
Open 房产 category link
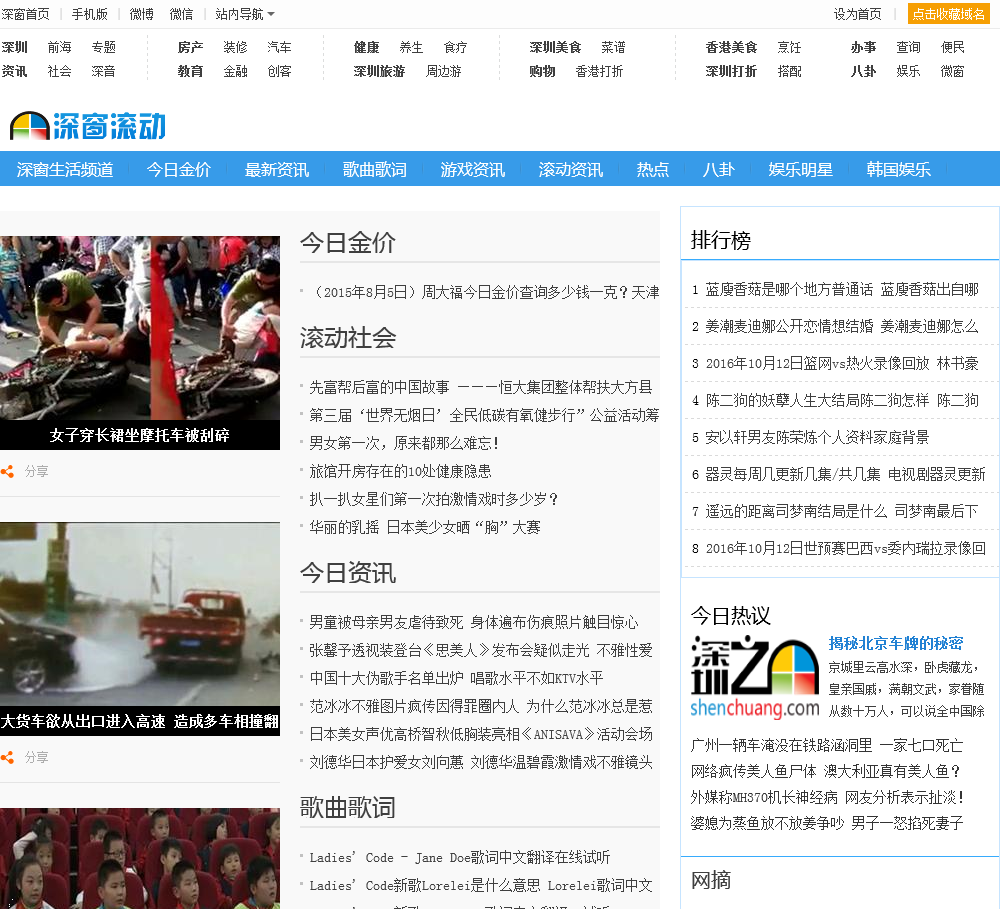click(190, 47)
